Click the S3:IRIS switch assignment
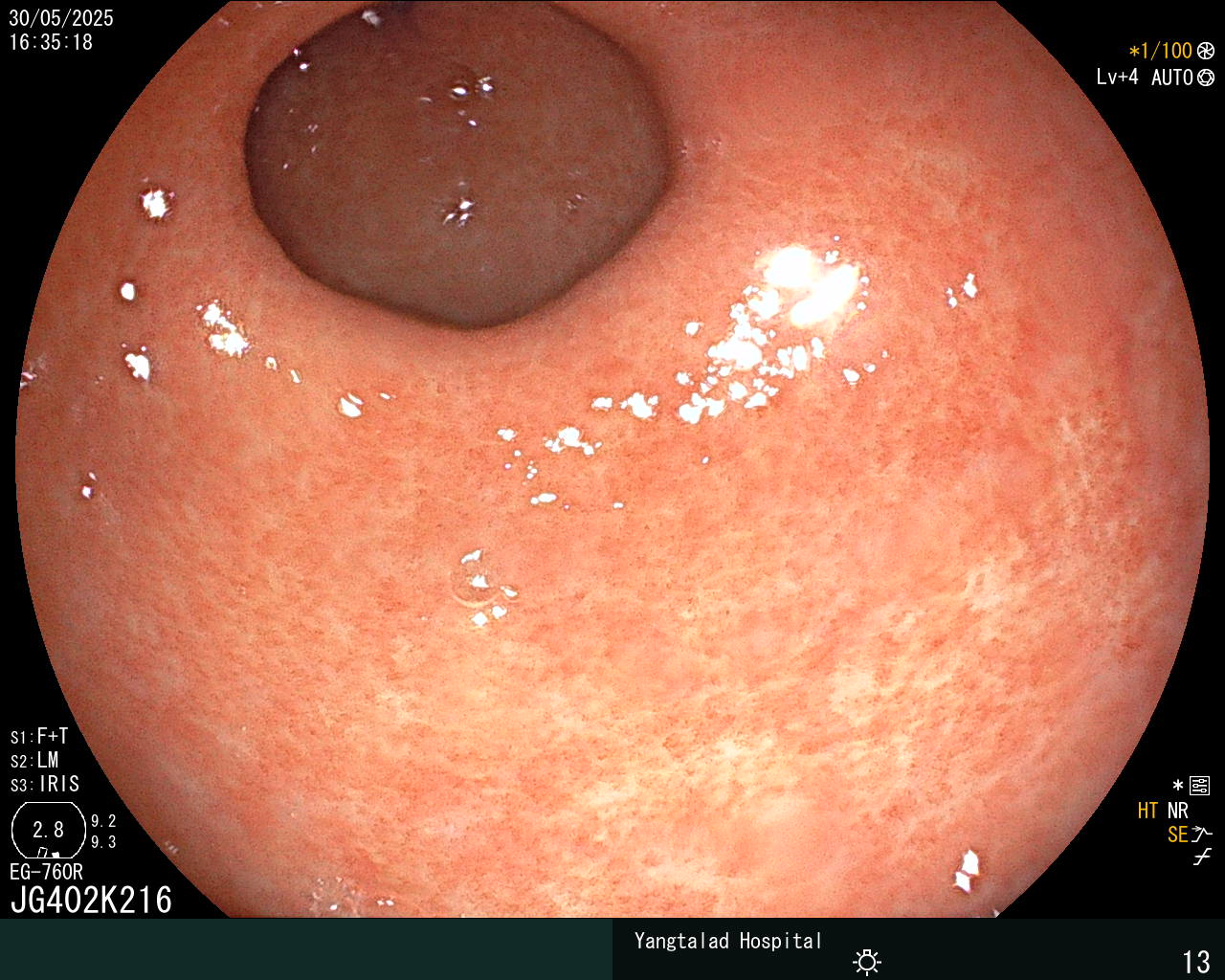Viewport: 1225px width, 980px height. [x=45, y=785]
